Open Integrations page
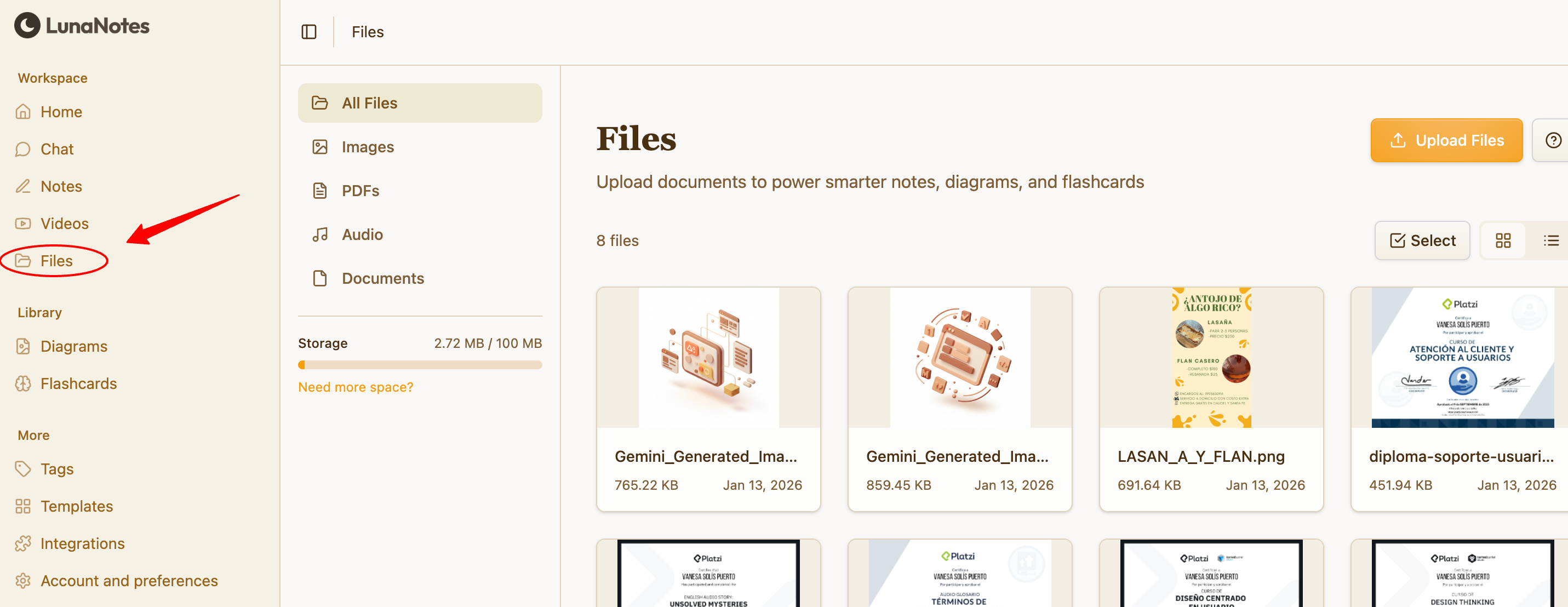The image size is (1568, 607). tap(82, 543)
